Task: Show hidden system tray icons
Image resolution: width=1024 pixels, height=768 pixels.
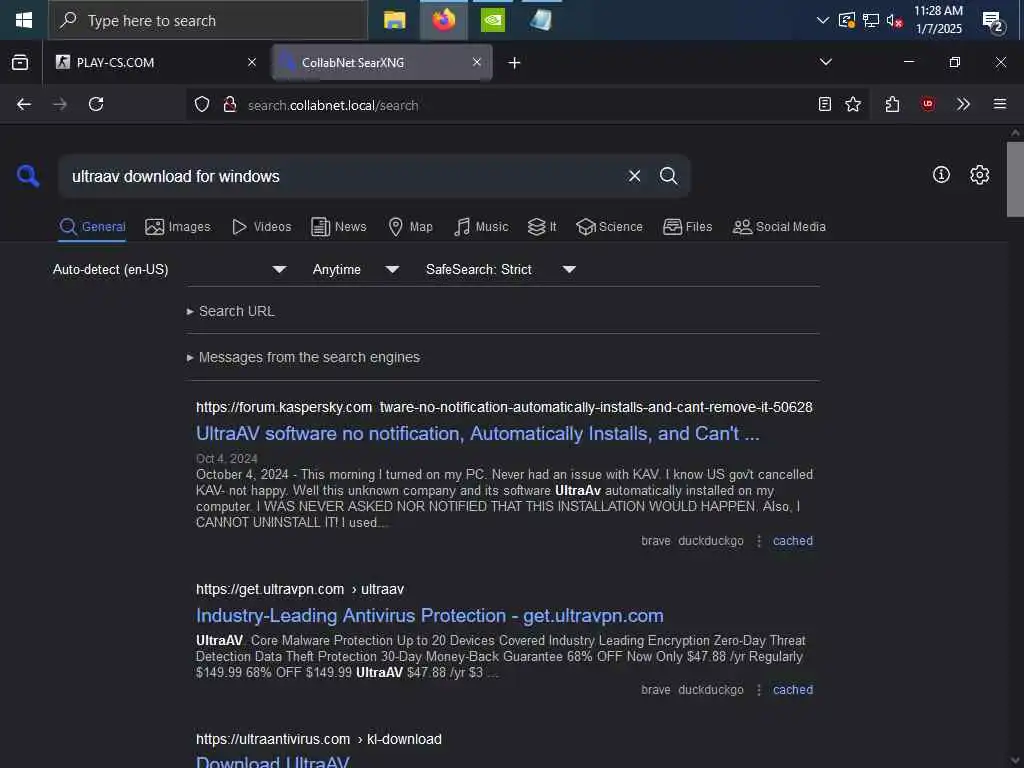Action: pos(823,20)
